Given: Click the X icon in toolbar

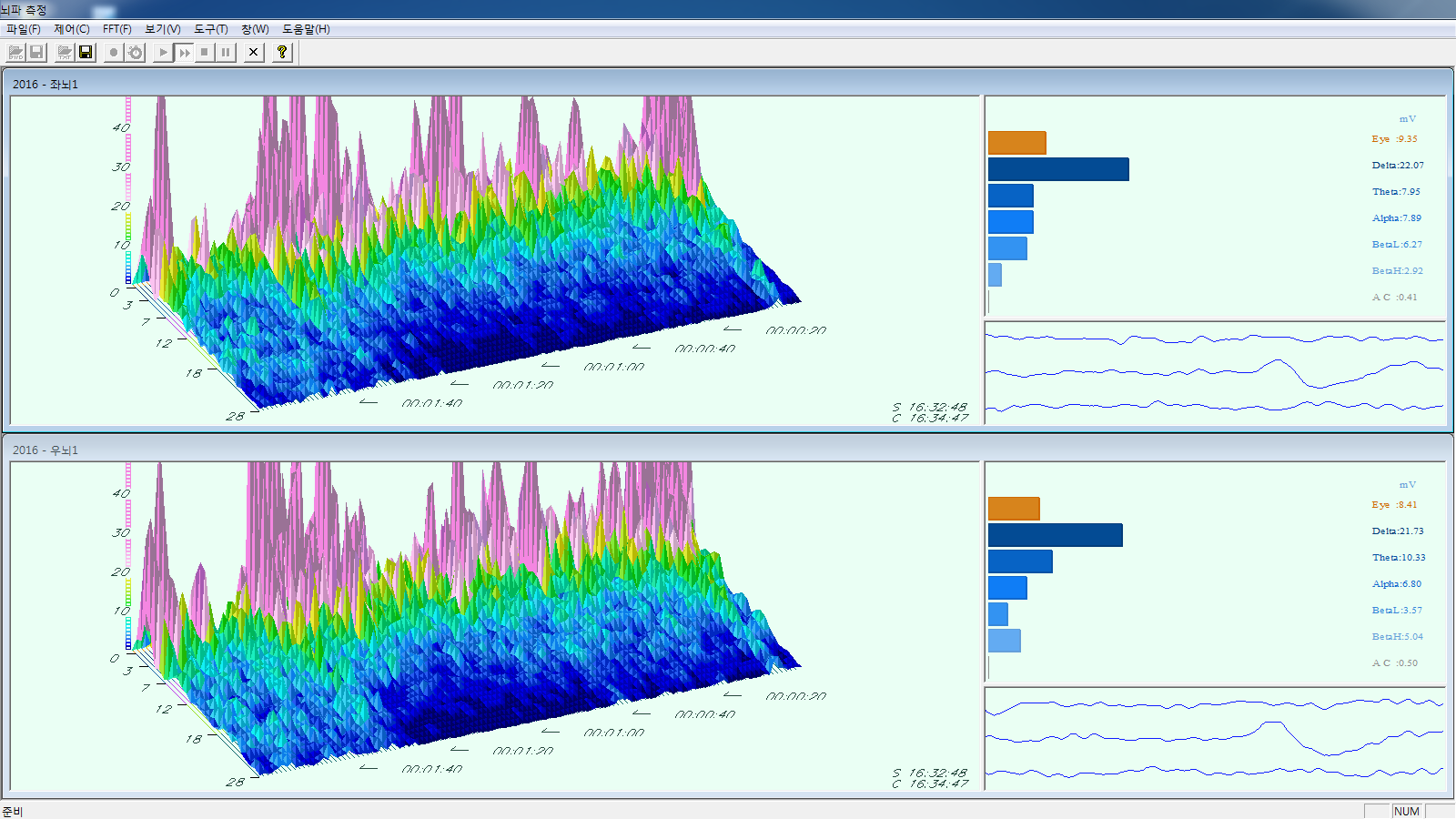Looking at the screenshot, I should point(254,53).
